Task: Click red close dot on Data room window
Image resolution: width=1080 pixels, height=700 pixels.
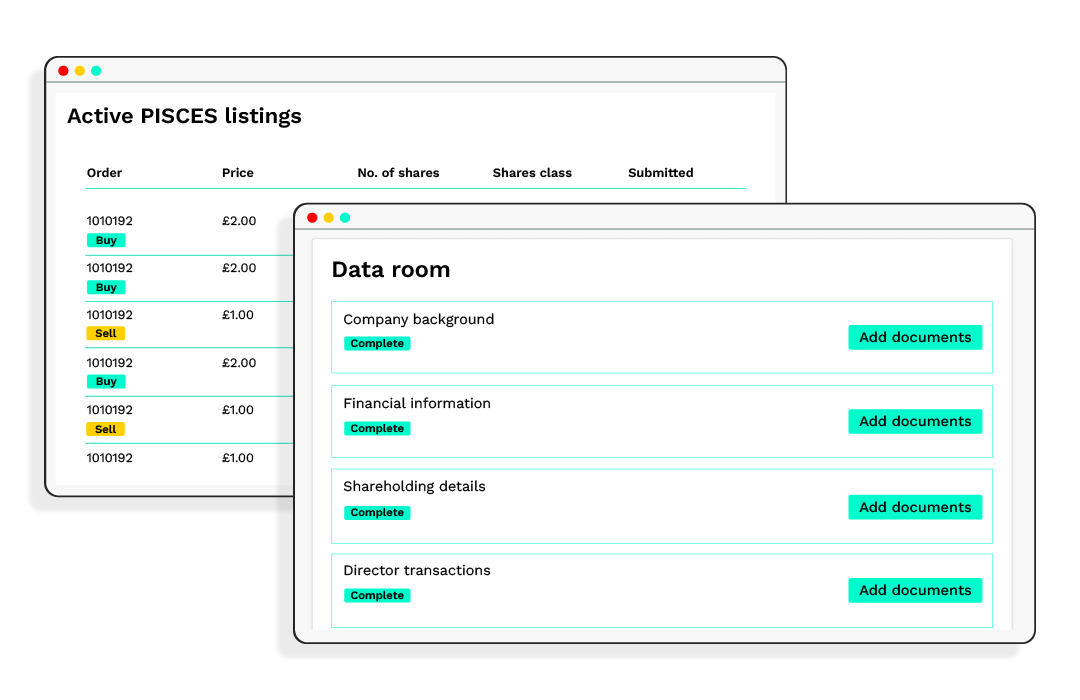Action: tap(312, 218)
